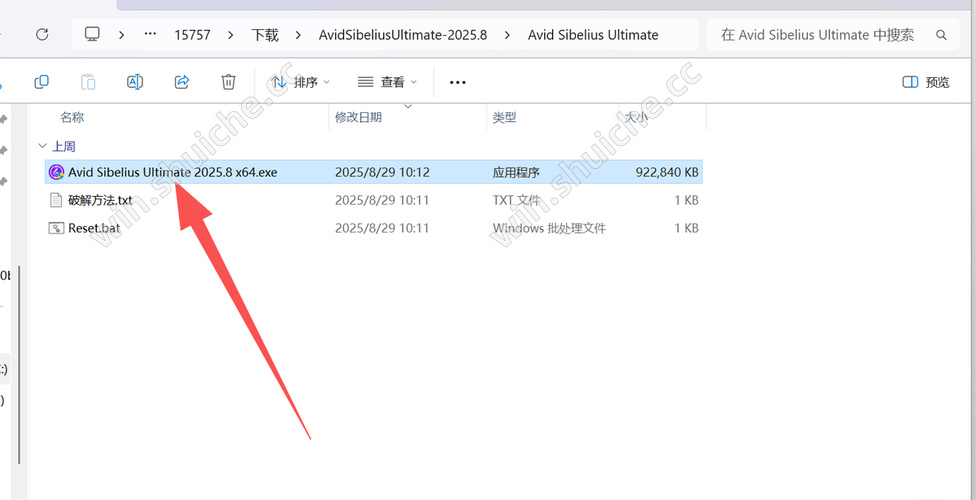Click the TXT 文件 type cell
The width and height of the screenshot is (976, 500).
[517, 200]
